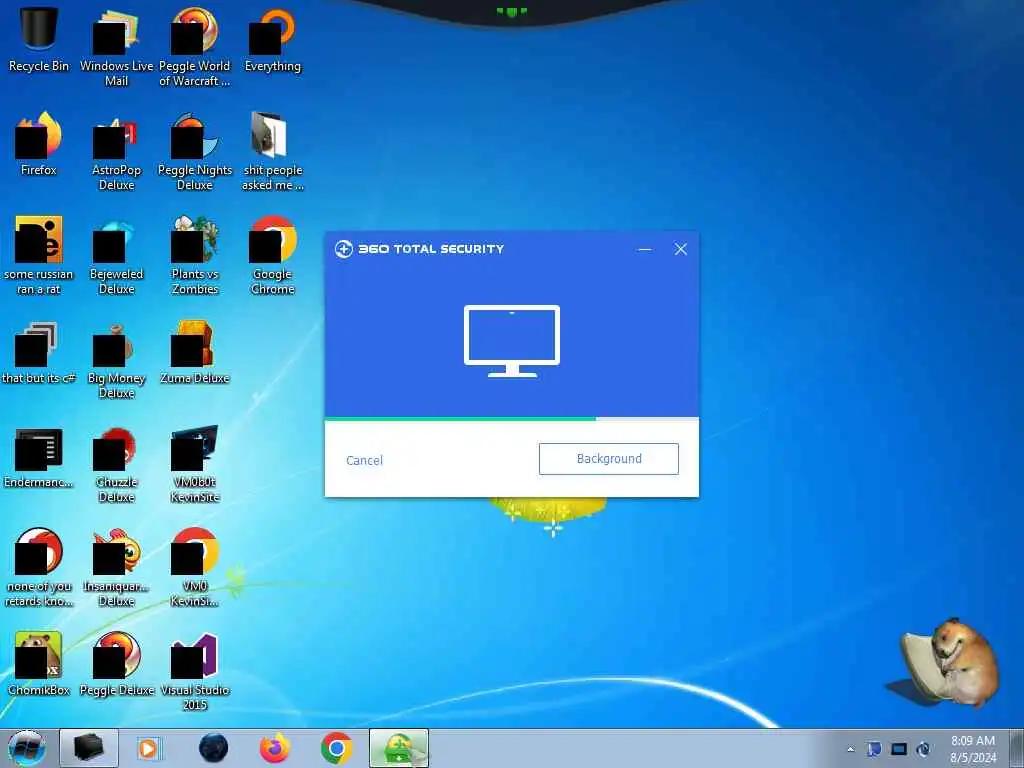Open the clock showing 8:09 AM
The image size is (1024, 768).
973,749
